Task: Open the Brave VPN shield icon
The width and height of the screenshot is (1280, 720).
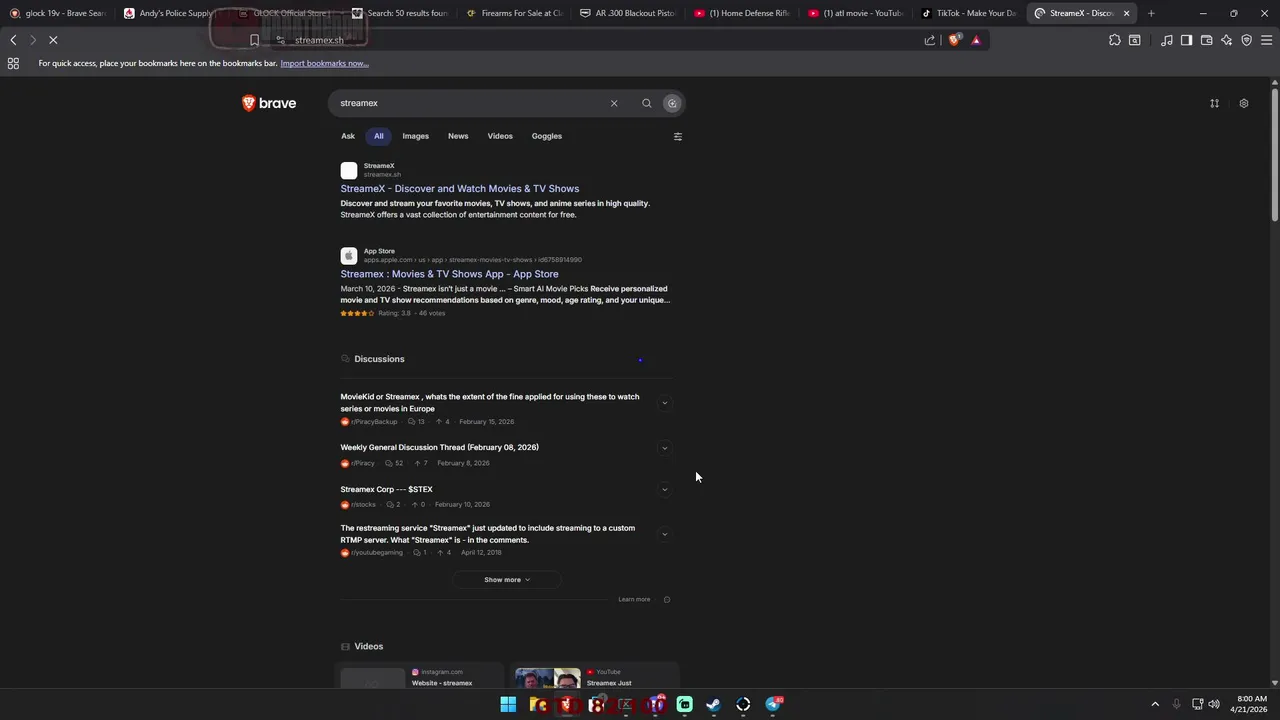Action: [1247, 40]
